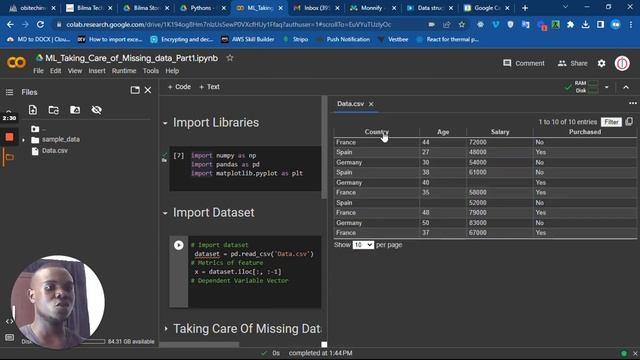Copy the table with the icon next to Filter
This screenshot has height=360, width=640.
[x=629, y=122]
